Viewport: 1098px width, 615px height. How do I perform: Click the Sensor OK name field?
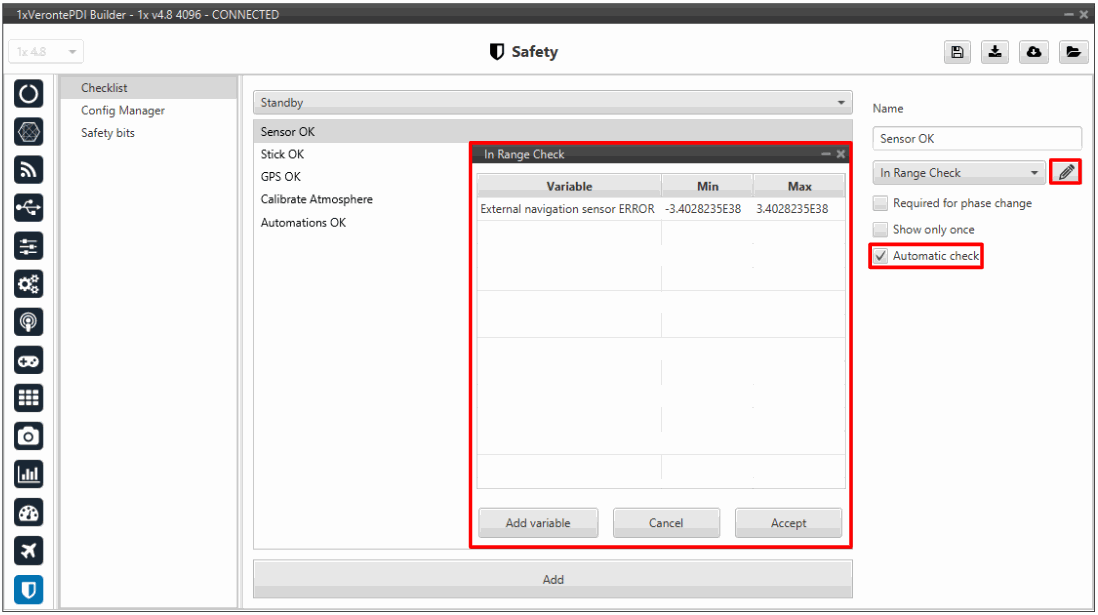click(x=976, y=139)
